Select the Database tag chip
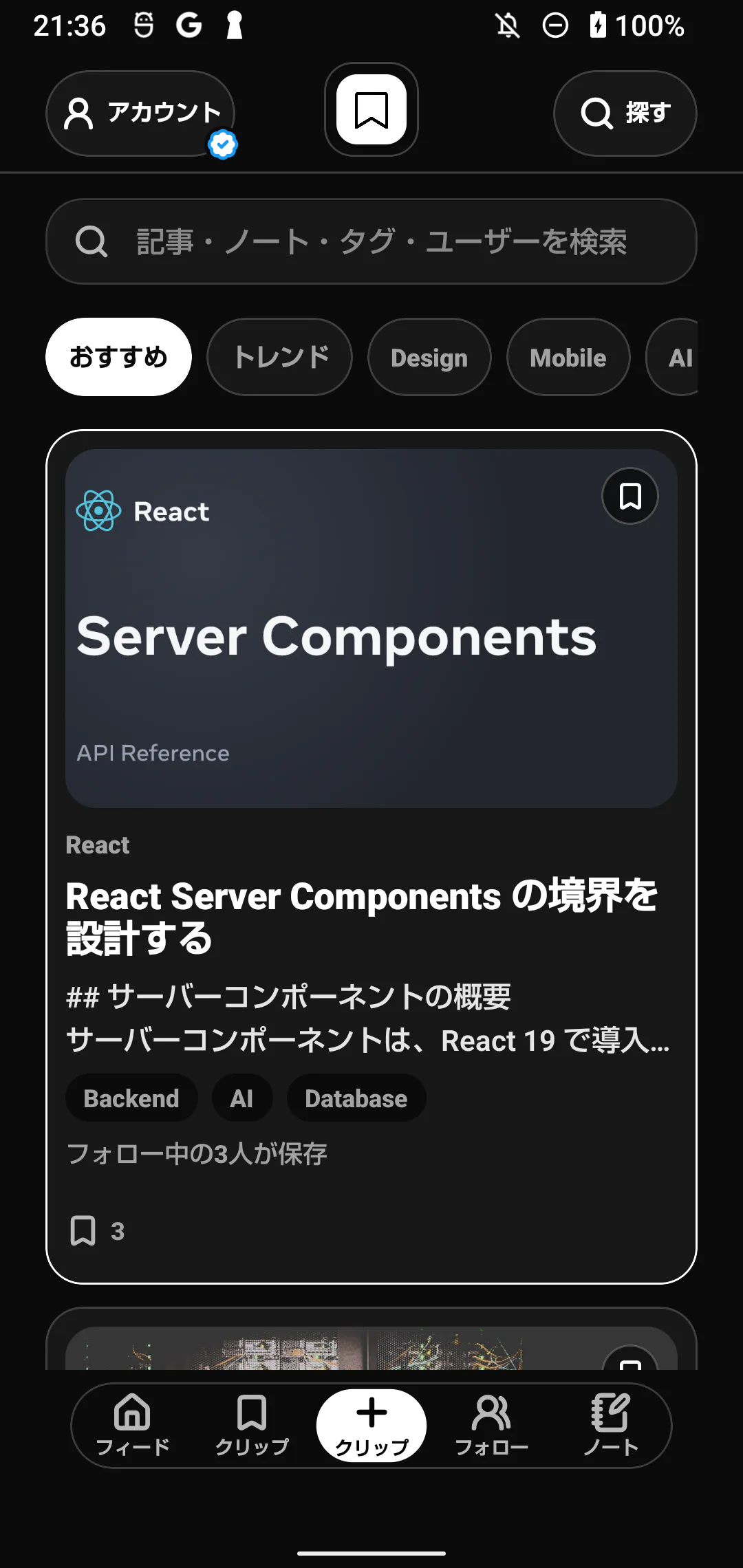The image size is (743, 1568). pyautogui.click(x=356, y=1098)
